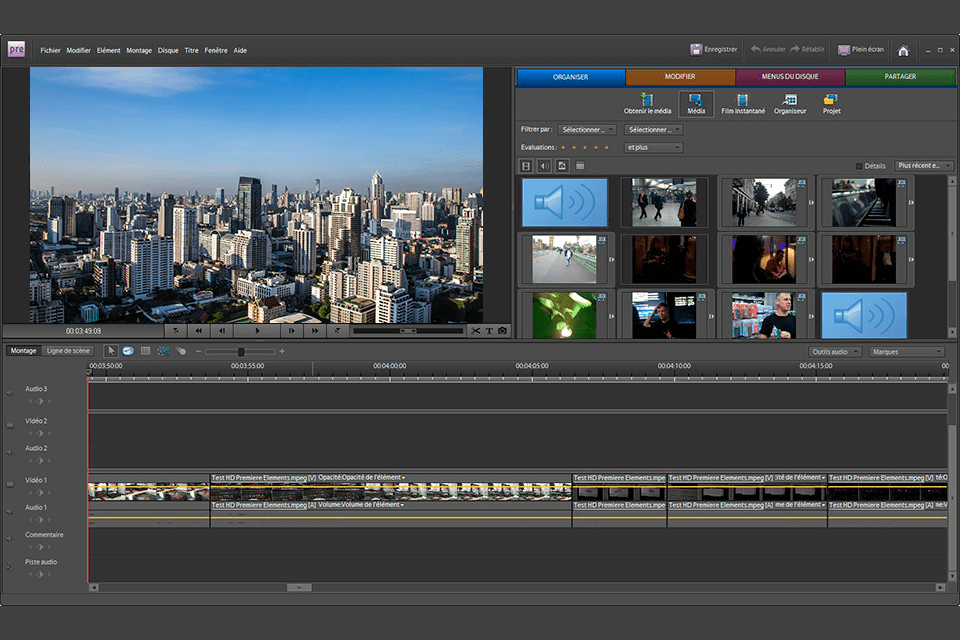The width and height of the screenshot is (960, 640).
Task: Enable the Détails checkbox
Action: 859,166
